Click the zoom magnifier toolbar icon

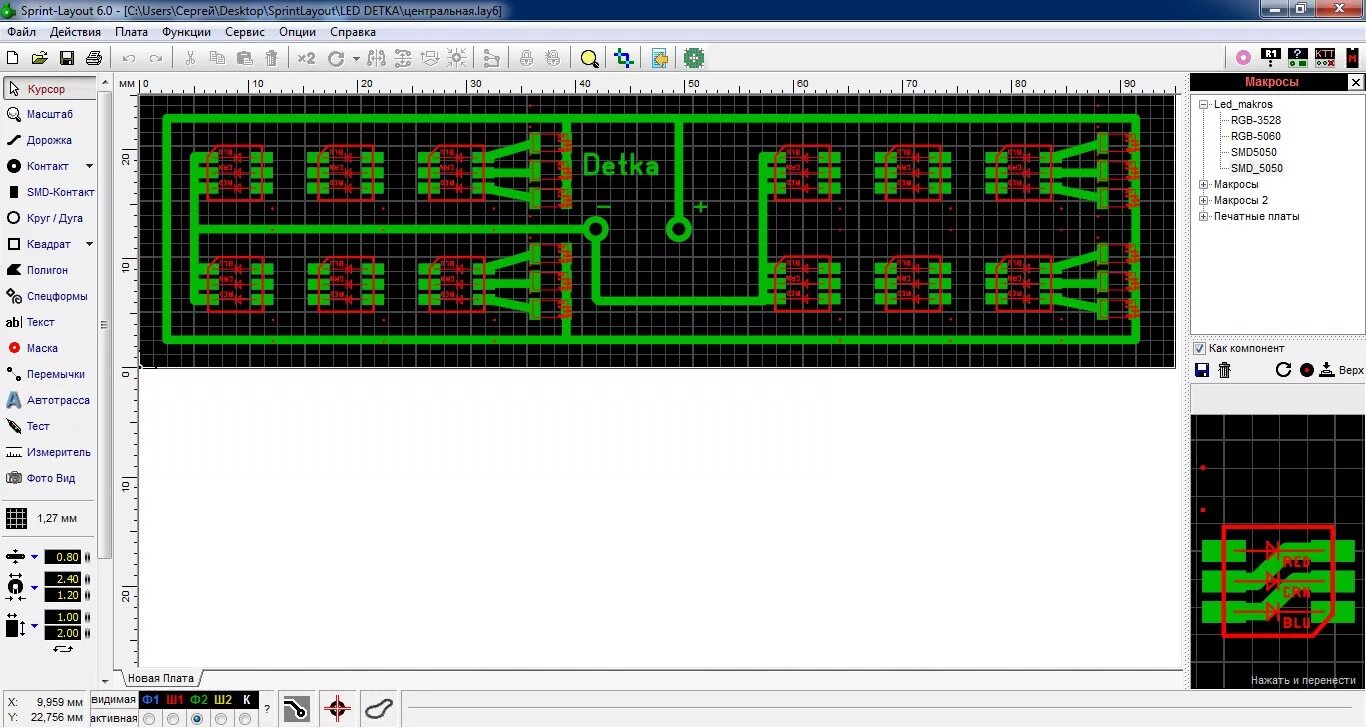590,58
